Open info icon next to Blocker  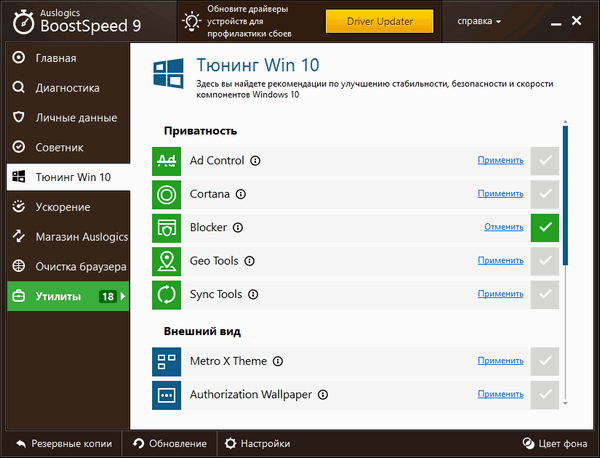[x=238, y=228]
